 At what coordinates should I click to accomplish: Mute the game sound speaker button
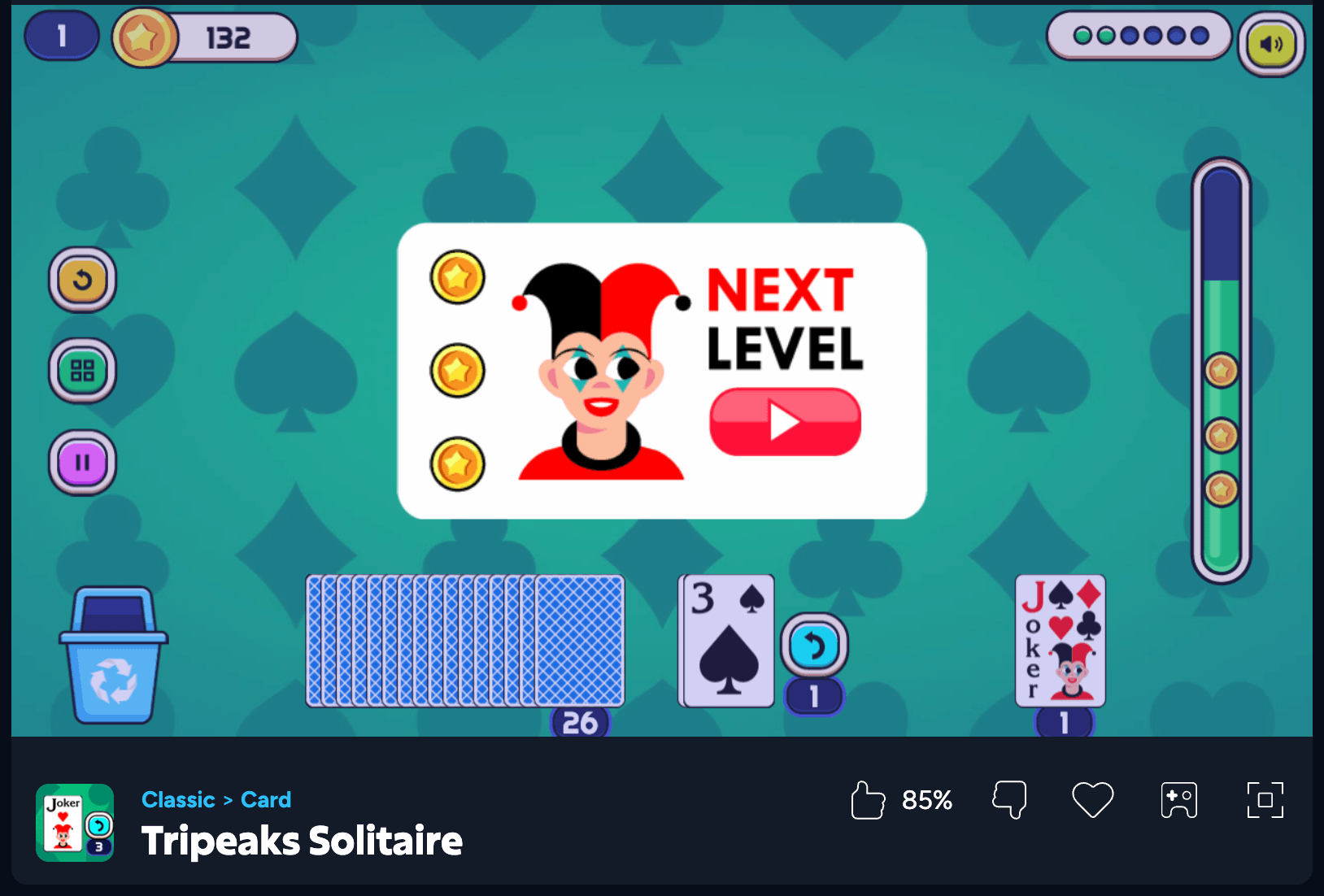click(x=1271, y=44)
